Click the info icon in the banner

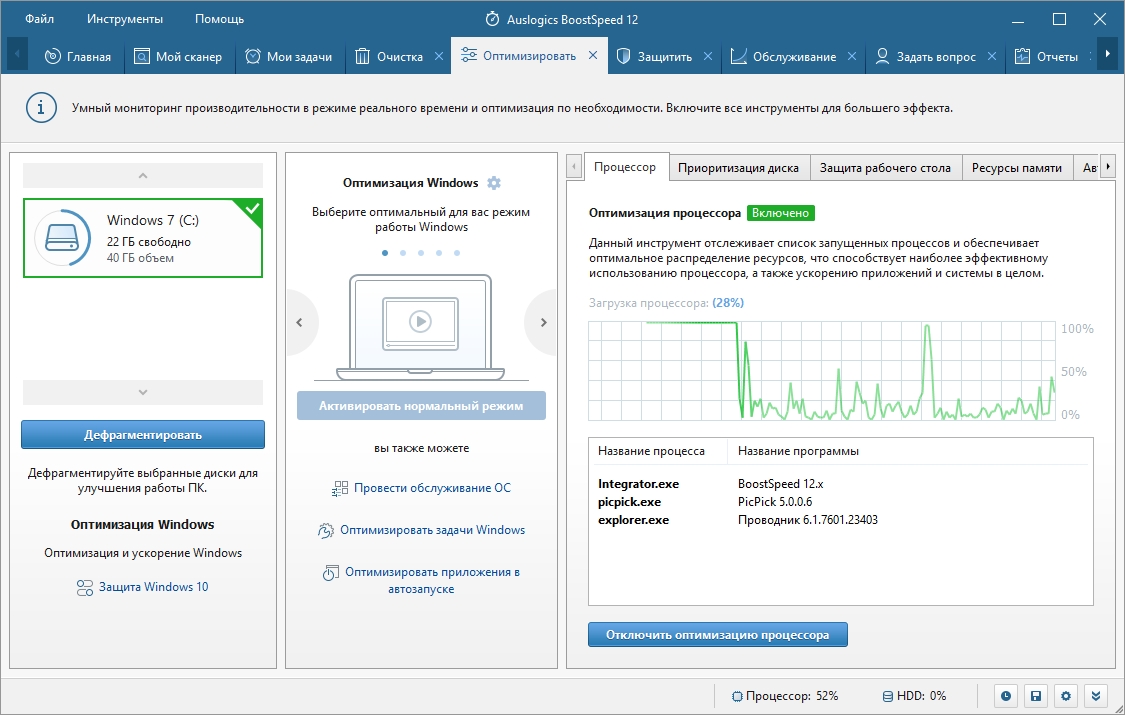coord(41,108)
